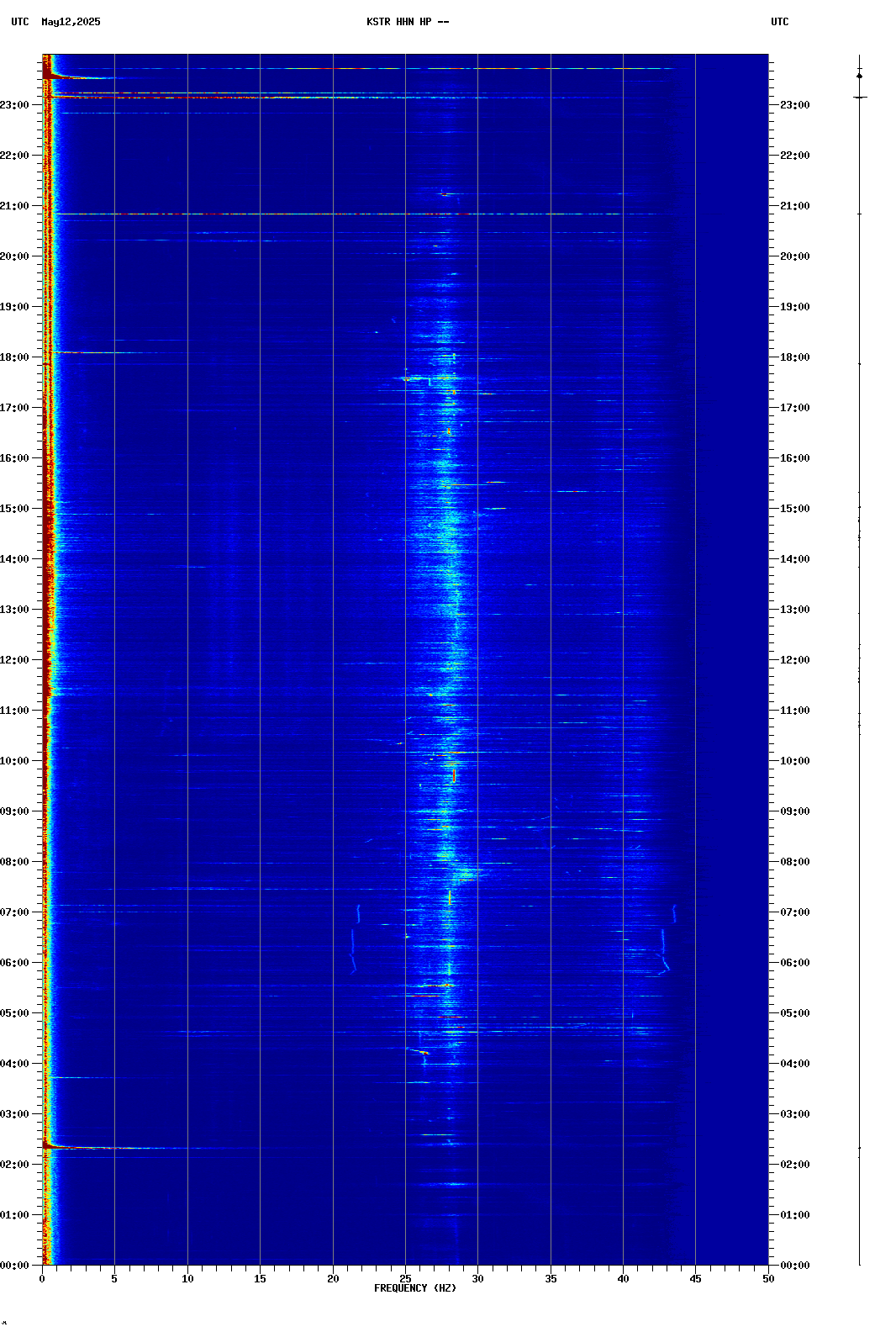The height and width of the screenshot is (1332, 896).
Task: Click the 40 Hz frequency tick label
Action: pos(623,1279)
